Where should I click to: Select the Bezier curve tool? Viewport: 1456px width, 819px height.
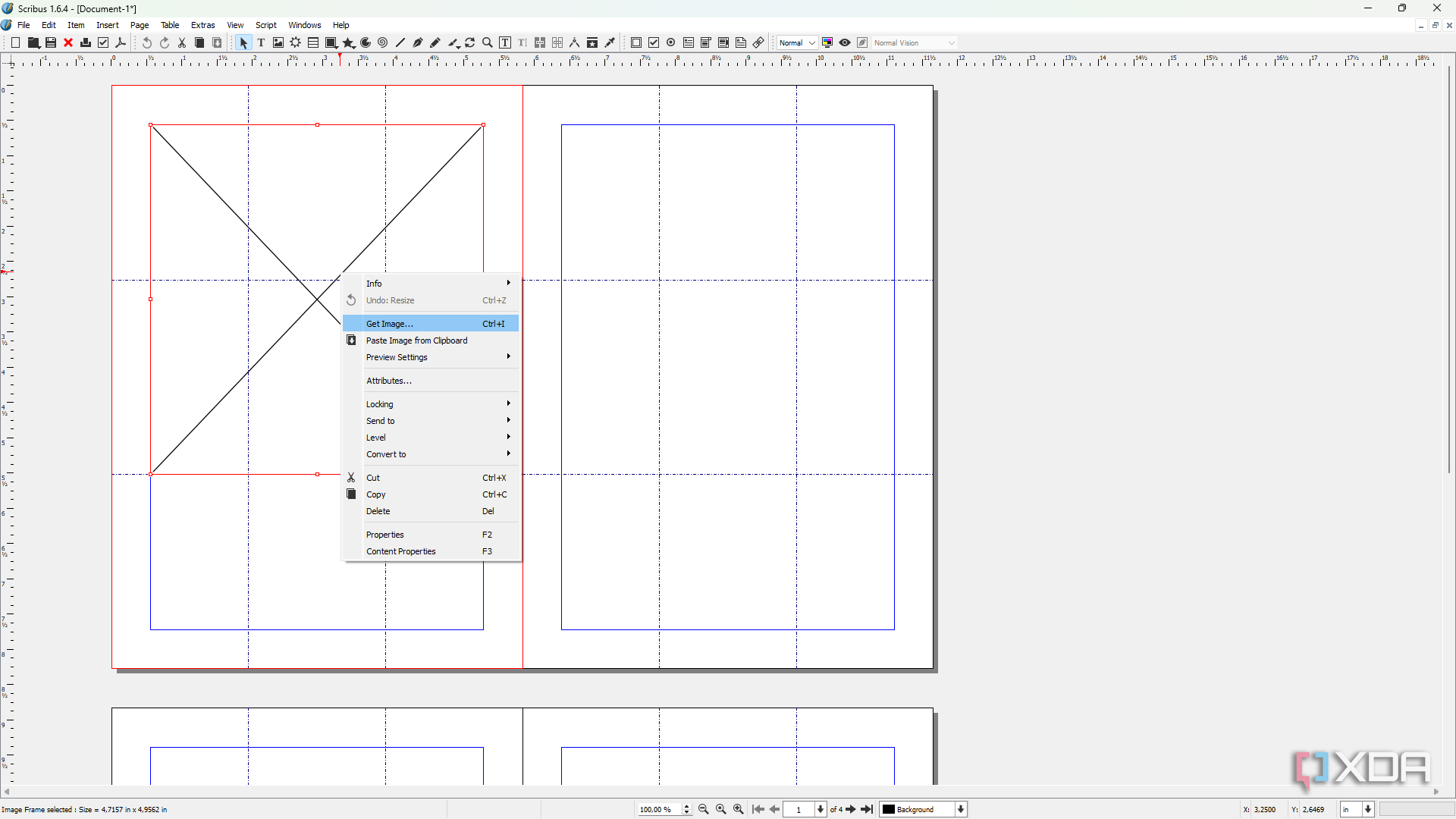click(x=418, y=43)
